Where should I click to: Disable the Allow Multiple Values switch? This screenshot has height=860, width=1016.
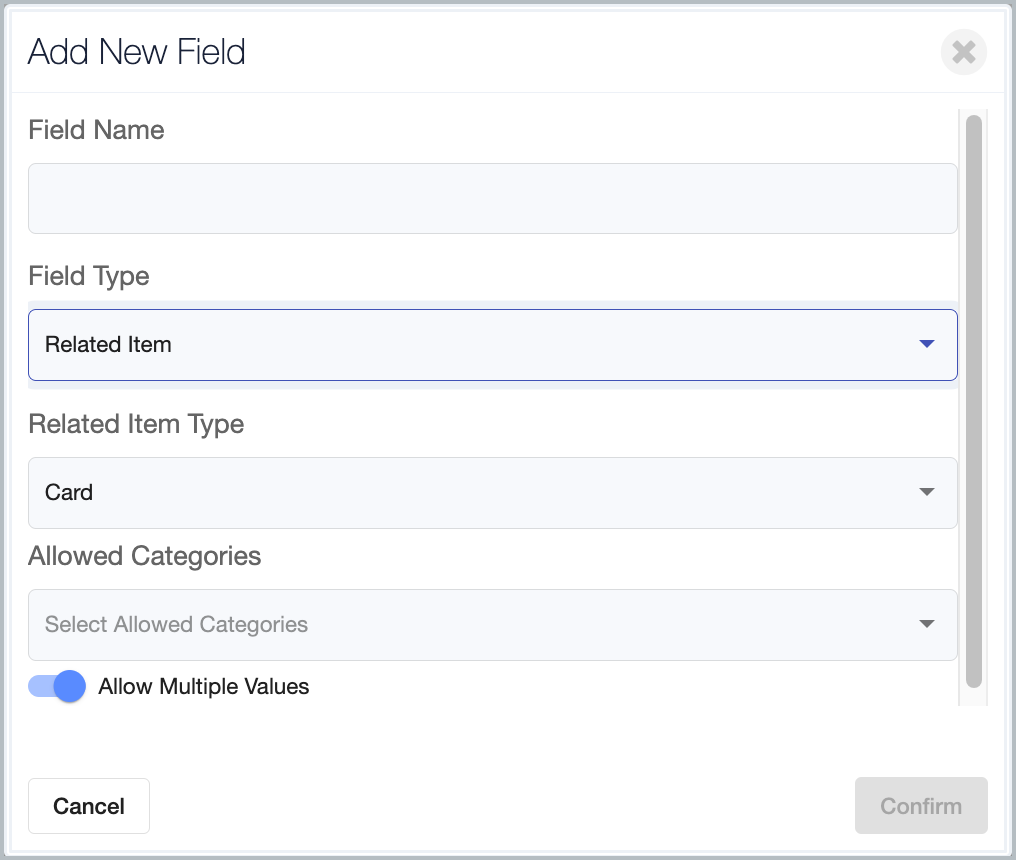point(58,687)
